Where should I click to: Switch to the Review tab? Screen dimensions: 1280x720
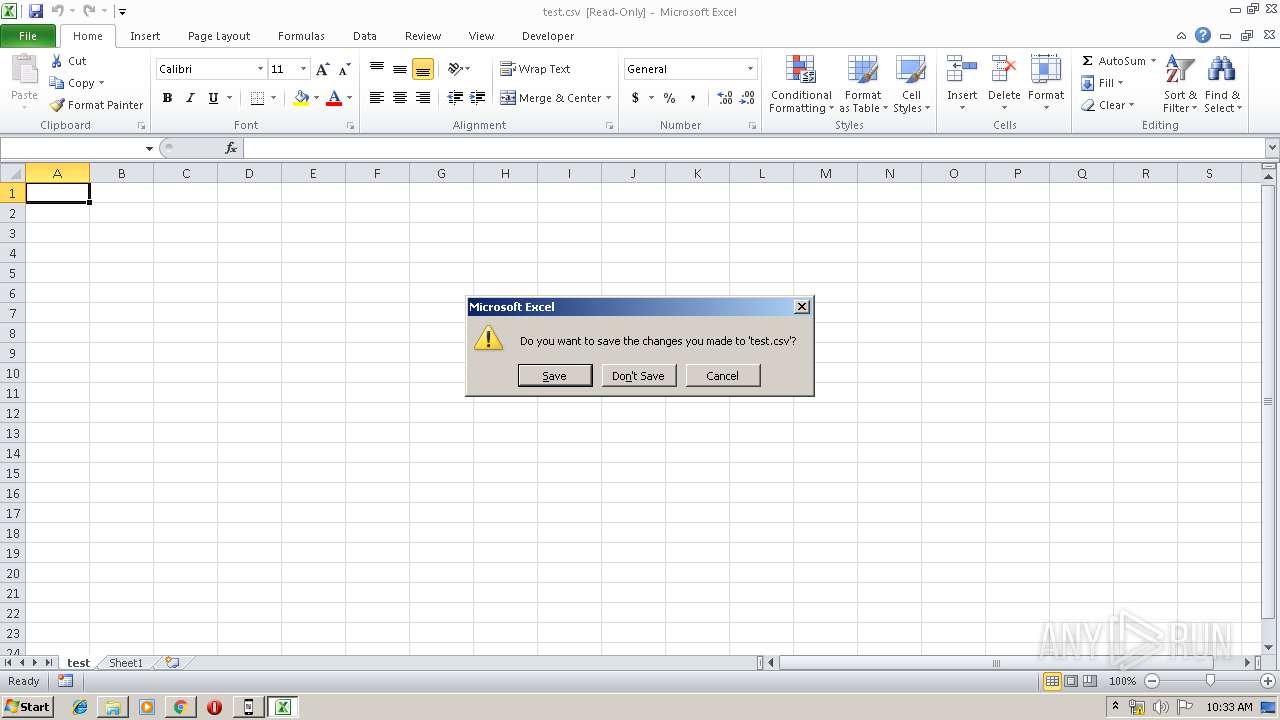(423, 36)
